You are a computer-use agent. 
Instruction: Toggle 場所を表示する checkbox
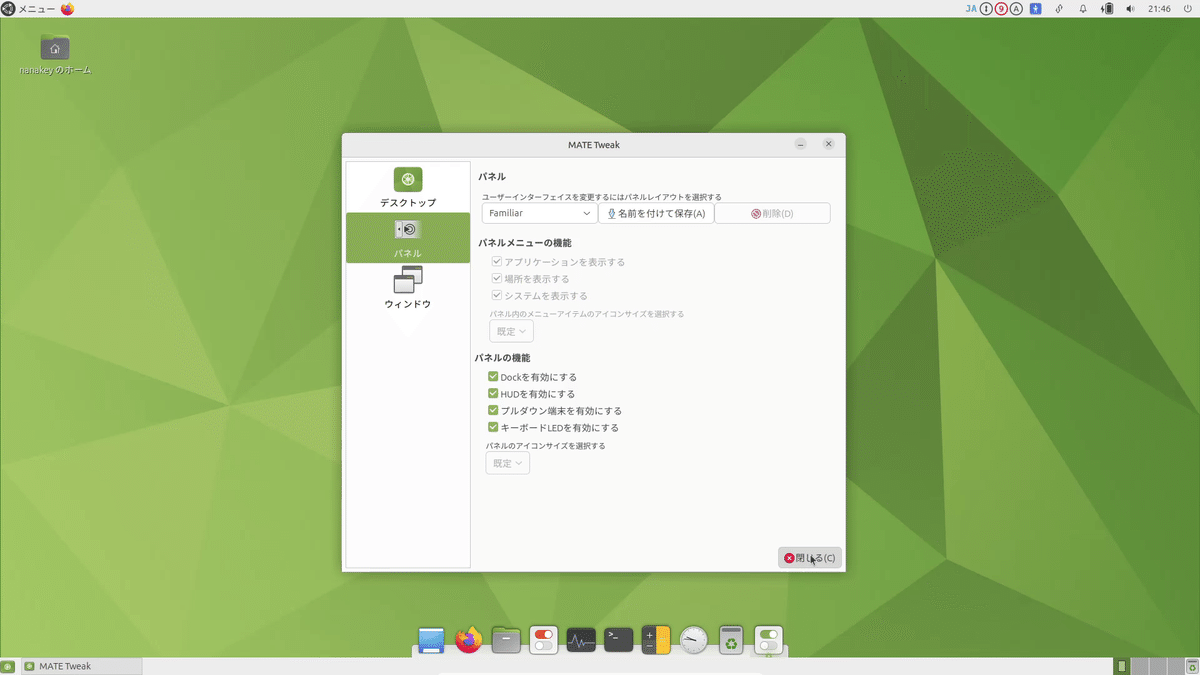click(x=530, y=279)
